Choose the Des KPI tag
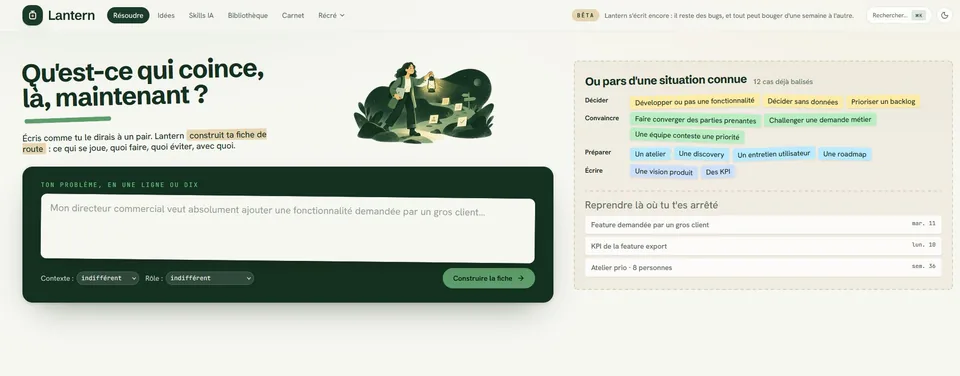960x376 pixels. click(718, 172)
